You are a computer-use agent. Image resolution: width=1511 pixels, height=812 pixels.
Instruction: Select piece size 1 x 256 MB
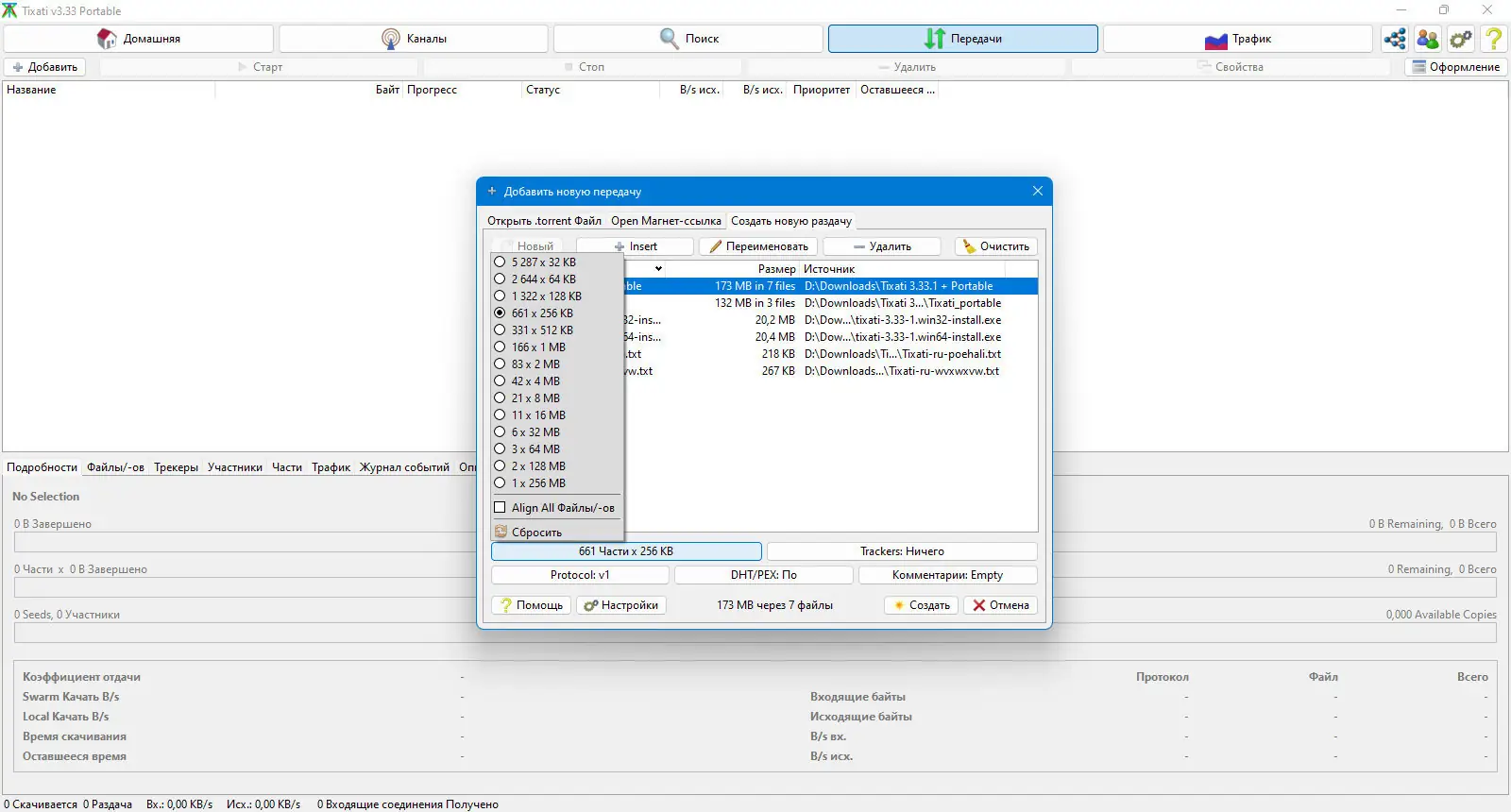pos(557,483)
